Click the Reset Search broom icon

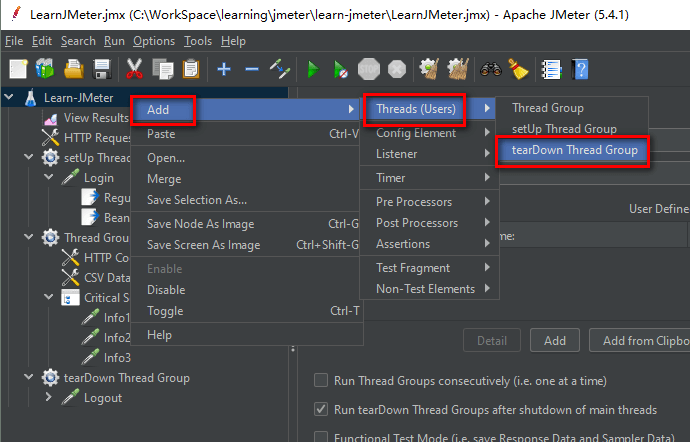(x=518, y=69)
